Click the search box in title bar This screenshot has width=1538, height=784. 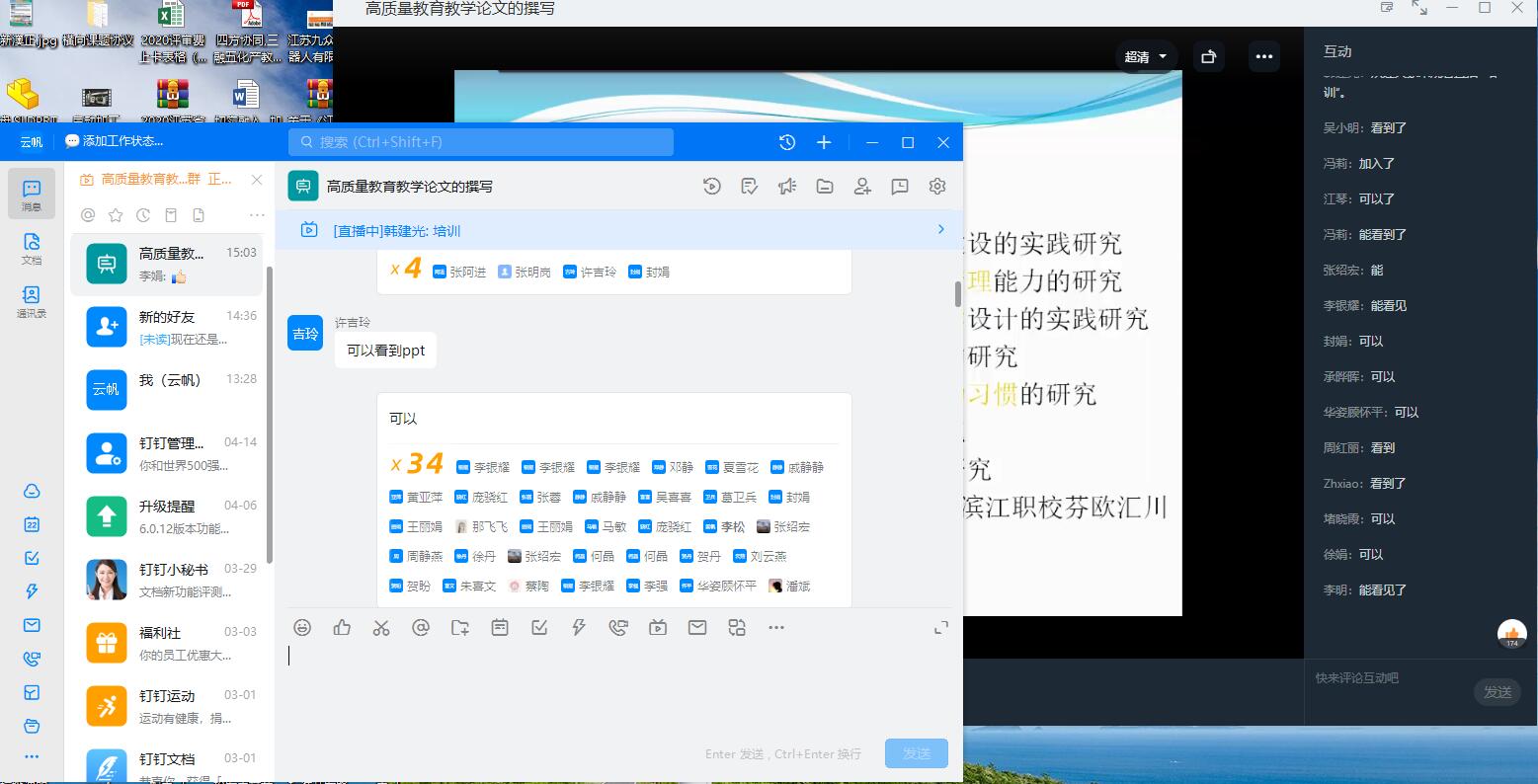coord(481,142)
